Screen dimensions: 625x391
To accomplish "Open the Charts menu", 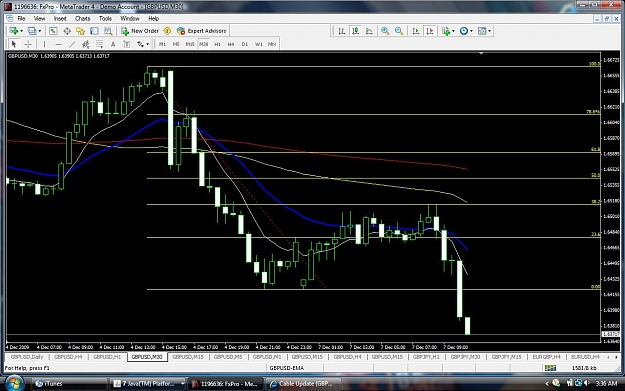I will tap(83, 18).
